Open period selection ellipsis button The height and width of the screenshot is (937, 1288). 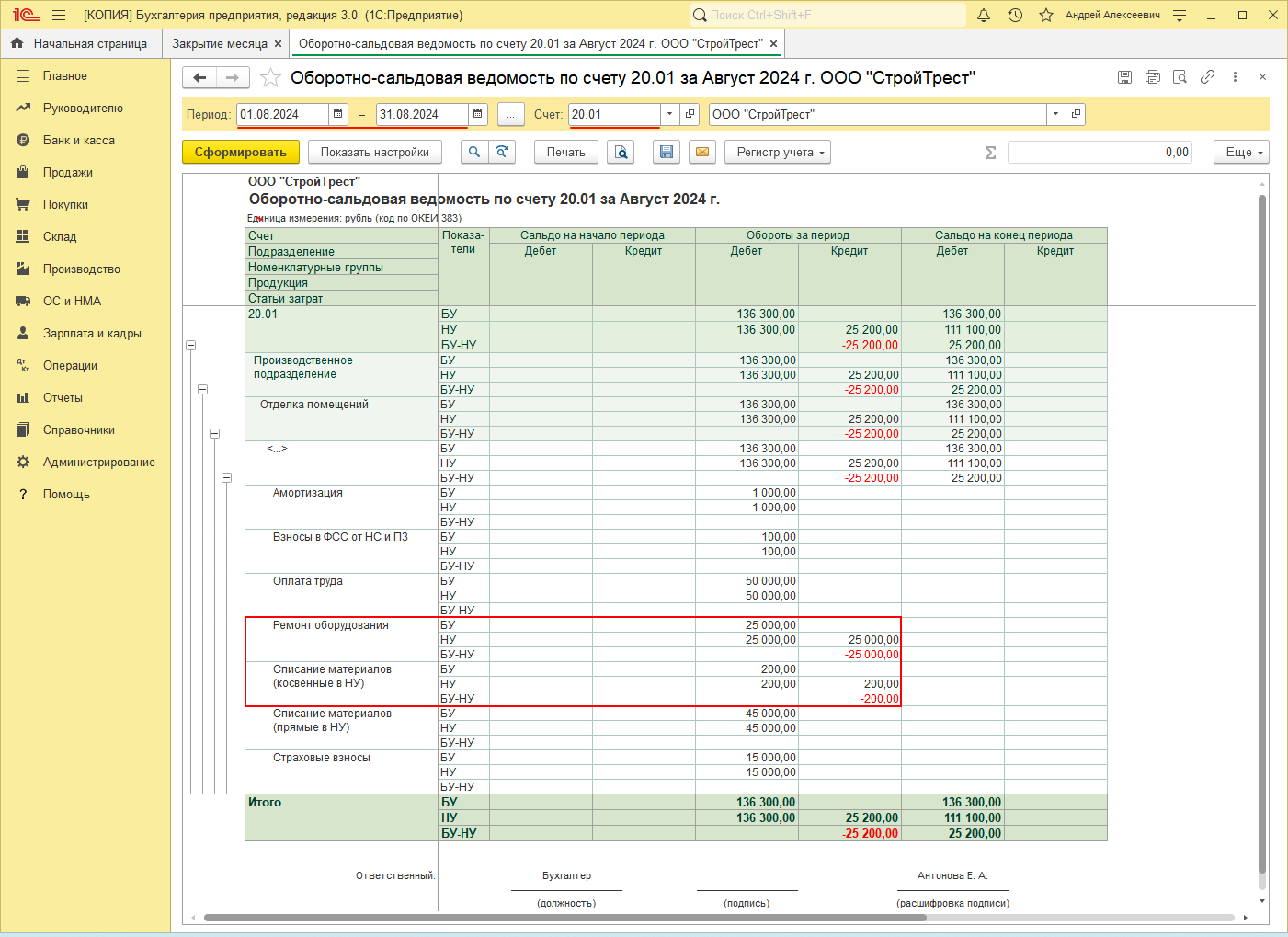click(x=510, y=115)
